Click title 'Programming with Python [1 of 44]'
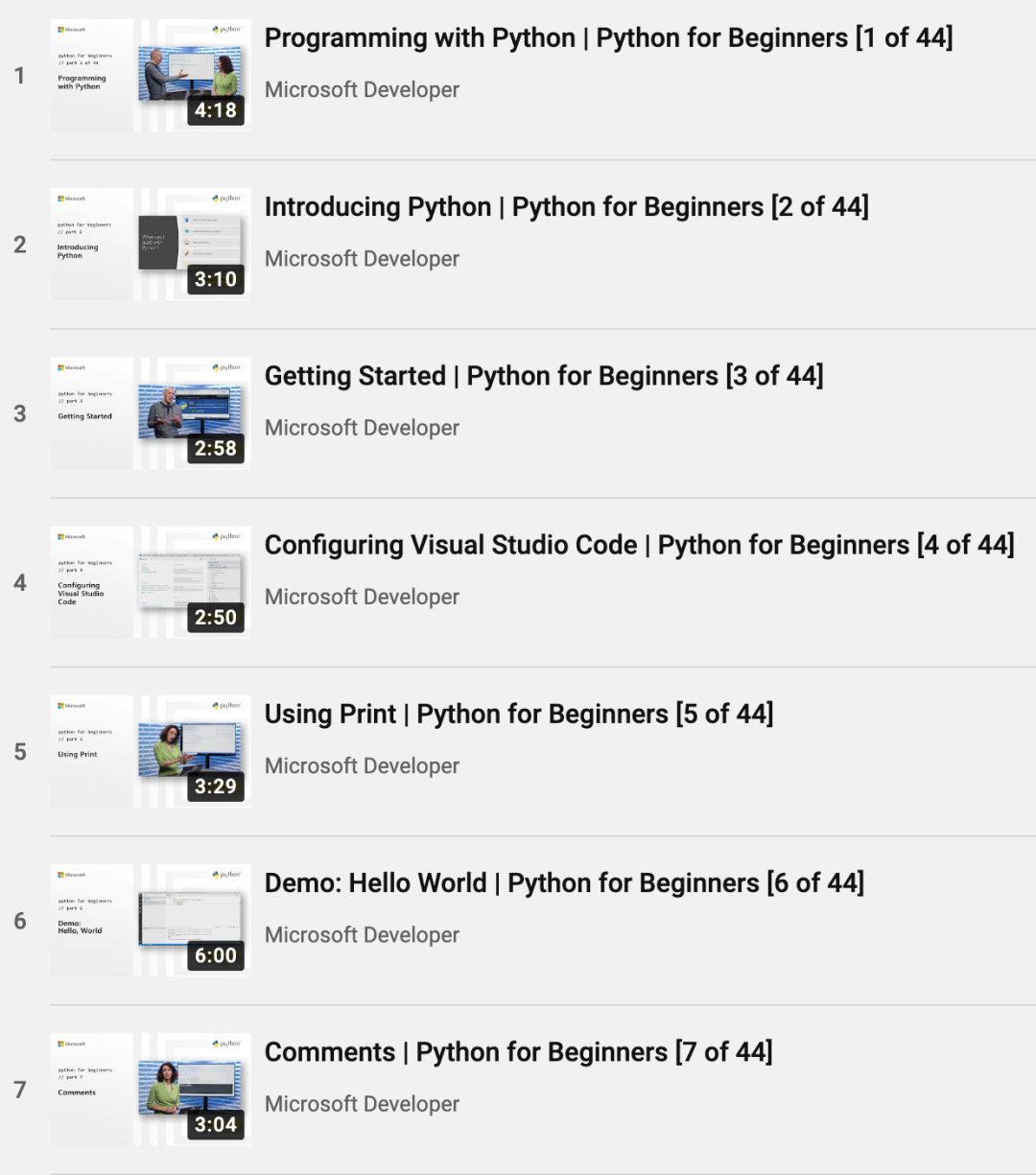Screen dimensions: 1036x1175 (608, 38)
